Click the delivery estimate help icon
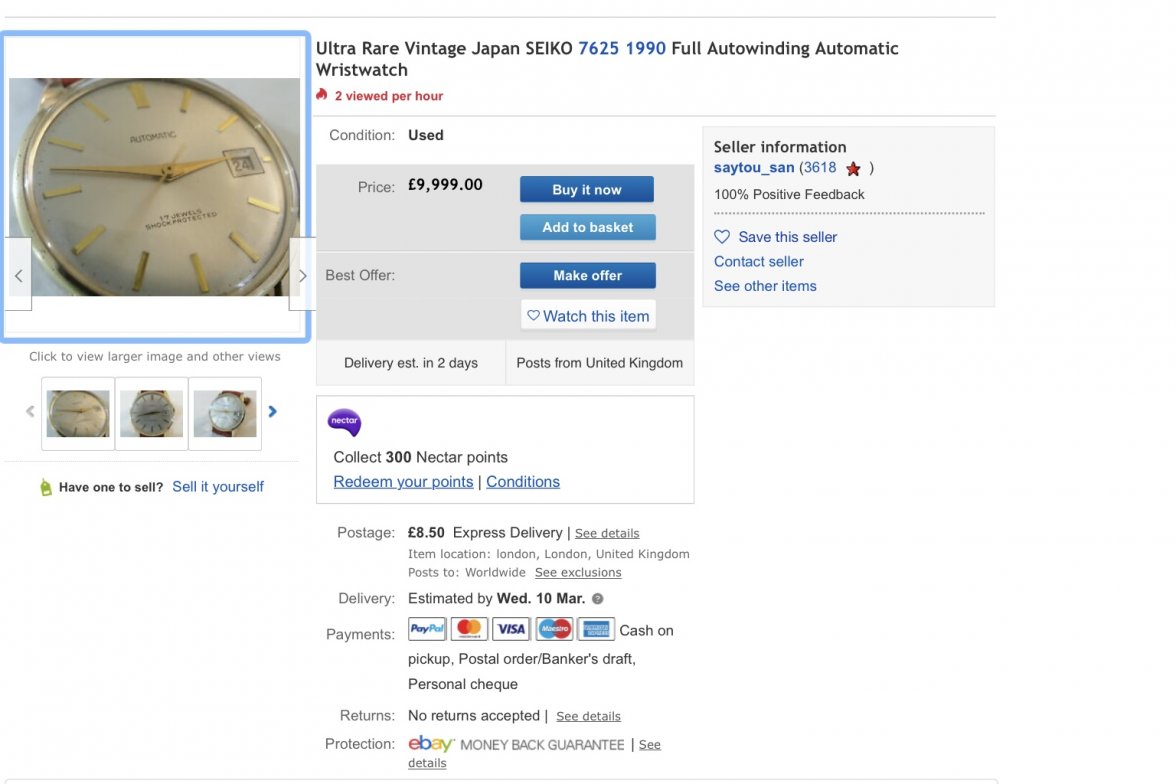 coord(598,599)
